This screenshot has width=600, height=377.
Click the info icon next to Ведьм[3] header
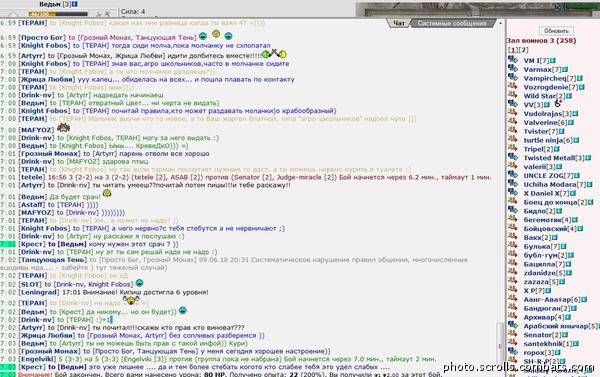75,4
